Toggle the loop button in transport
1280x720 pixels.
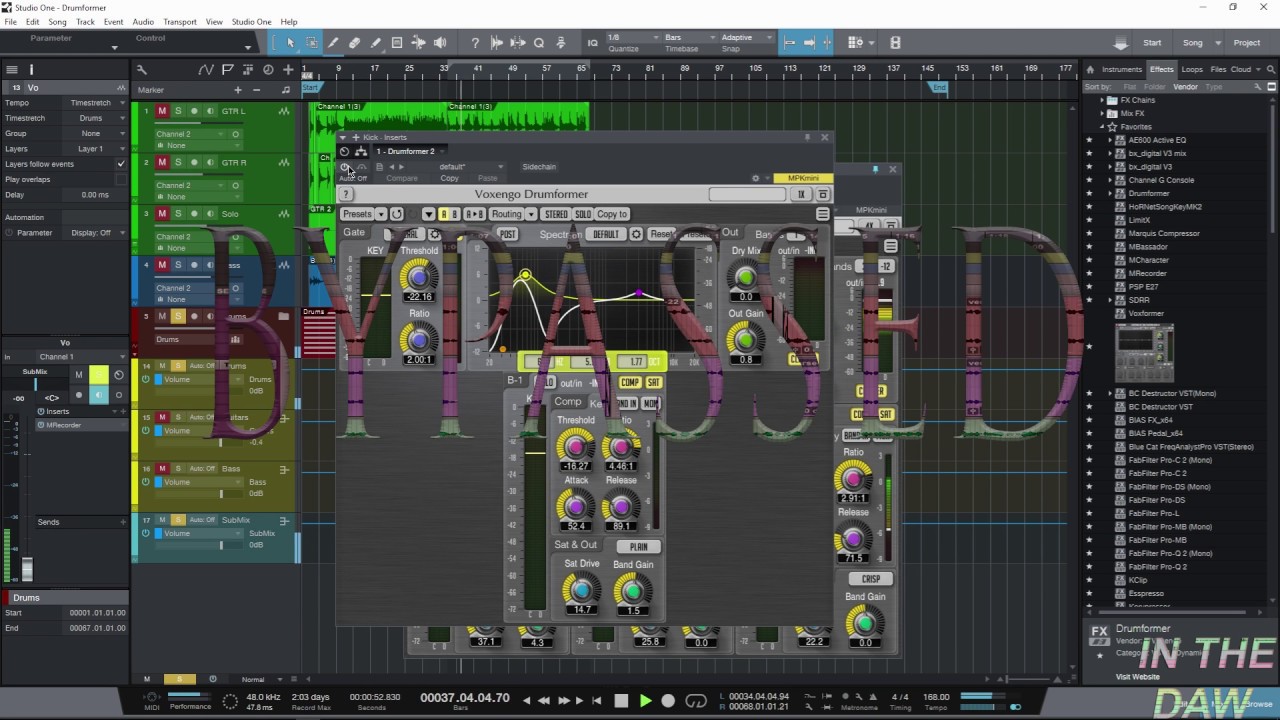pyautogui.click(x=696, y=701)
